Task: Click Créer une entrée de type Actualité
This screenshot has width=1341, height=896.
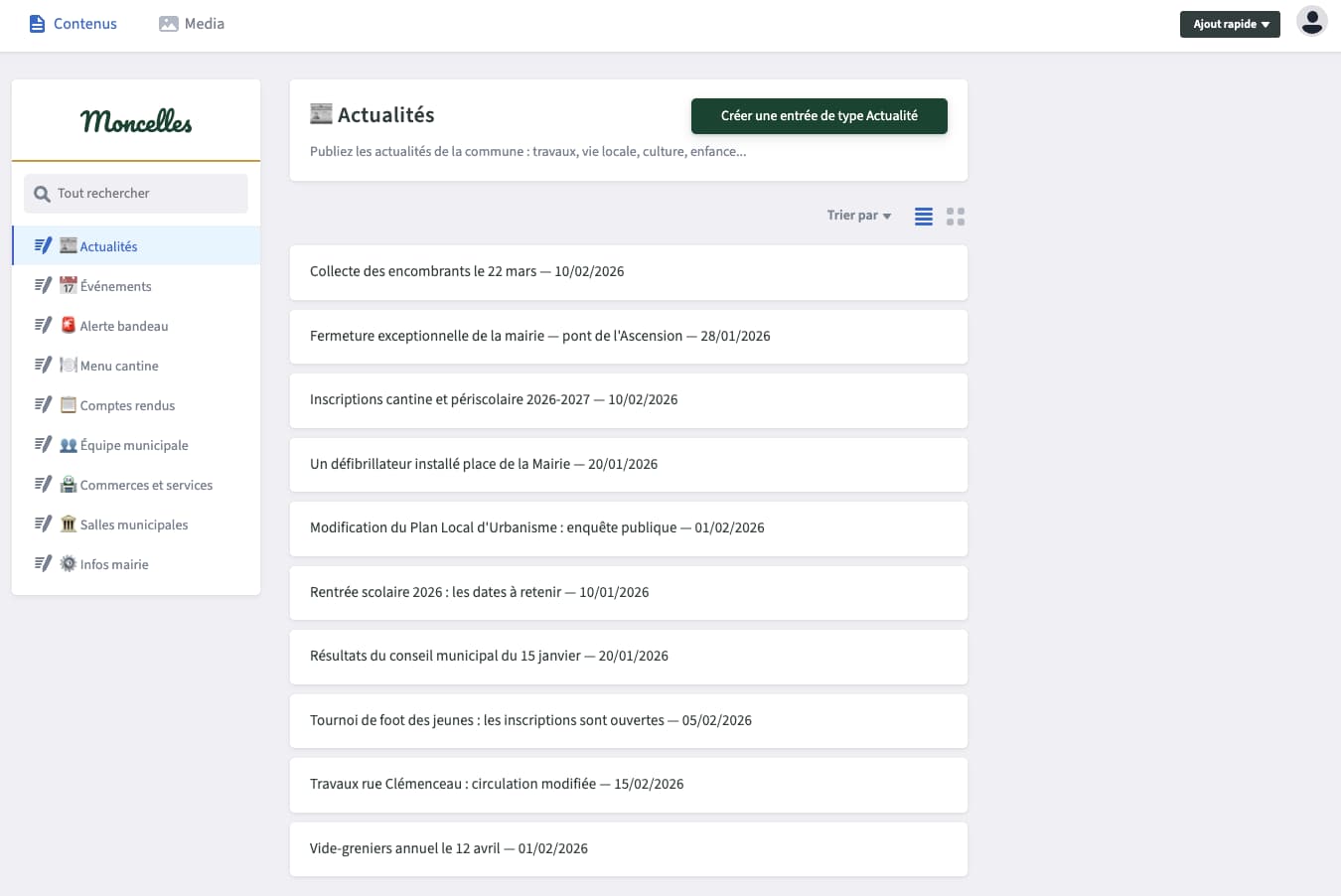Action: pyautogui.click(x=819, y=116)
